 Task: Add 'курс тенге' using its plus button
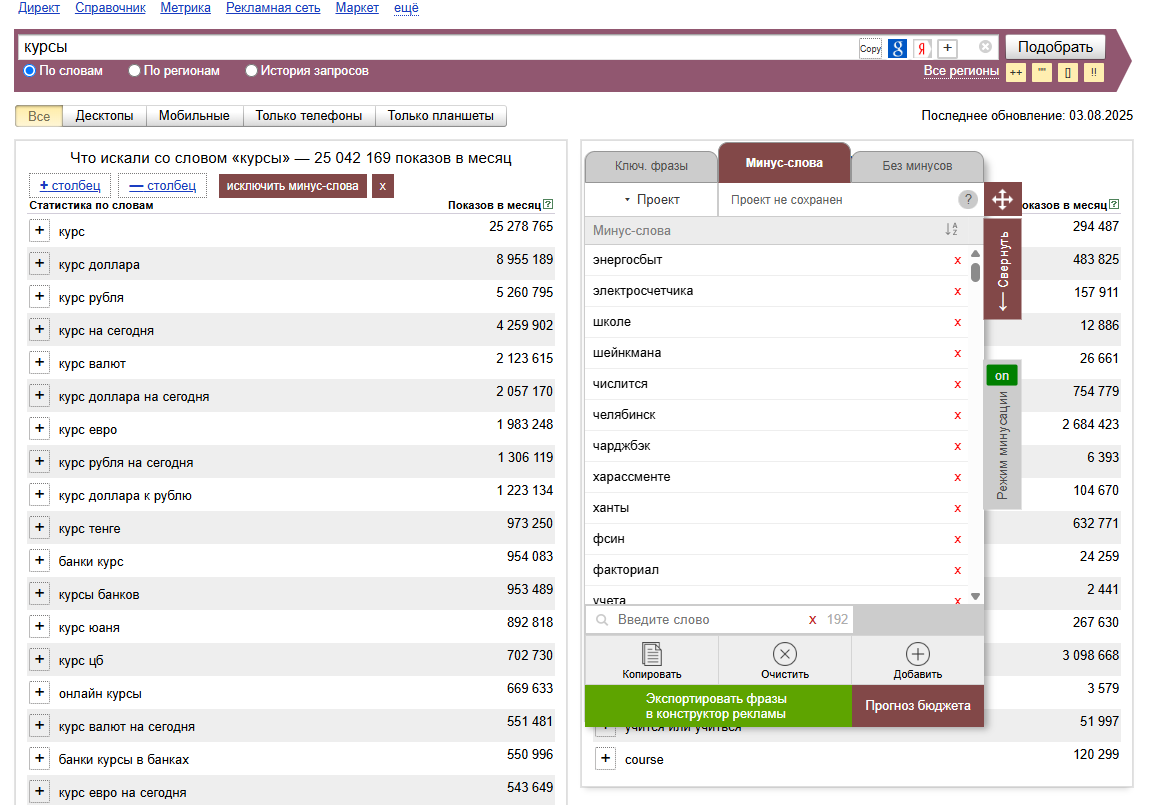[x=40, y=527]
